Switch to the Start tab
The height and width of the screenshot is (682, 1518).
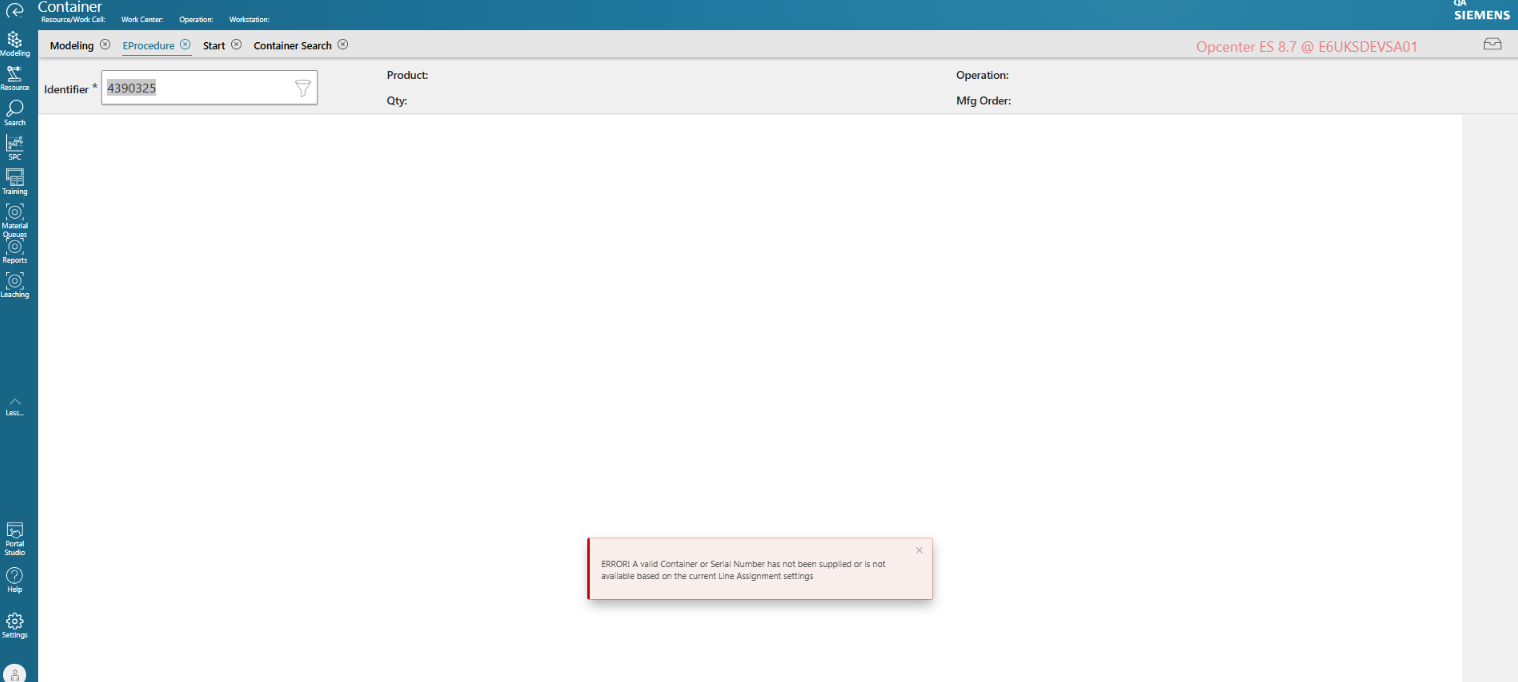(x=214, y=46)
